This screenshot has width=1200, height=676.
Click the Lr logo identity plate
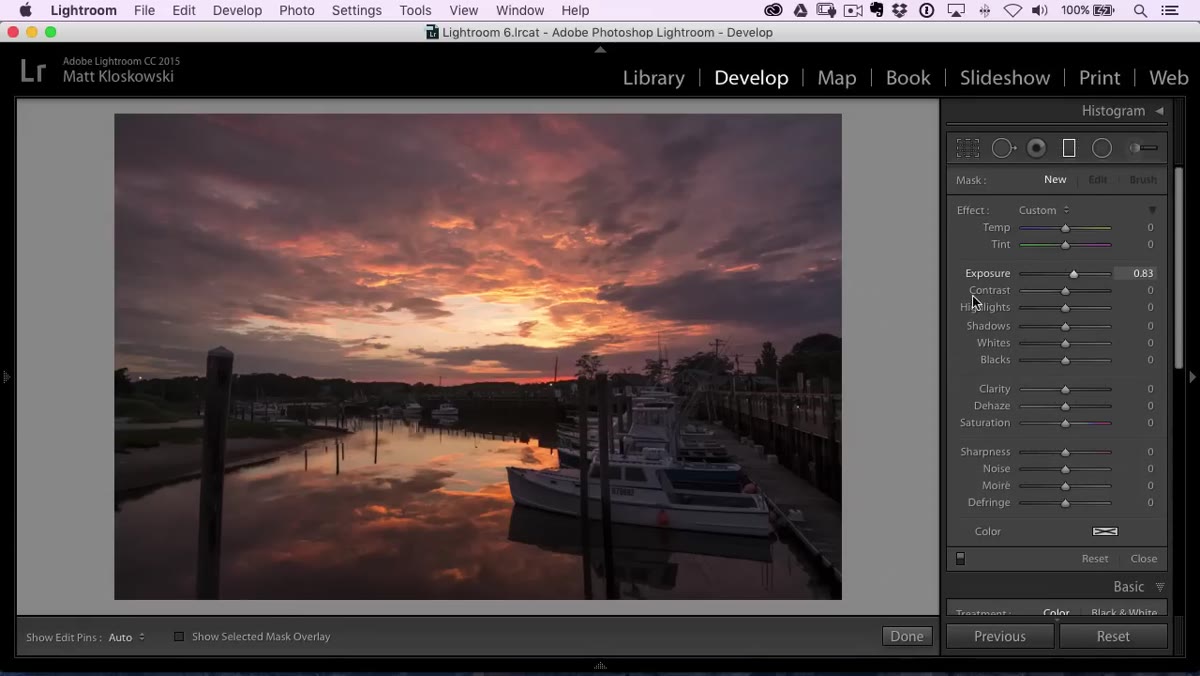pos(33,70)
